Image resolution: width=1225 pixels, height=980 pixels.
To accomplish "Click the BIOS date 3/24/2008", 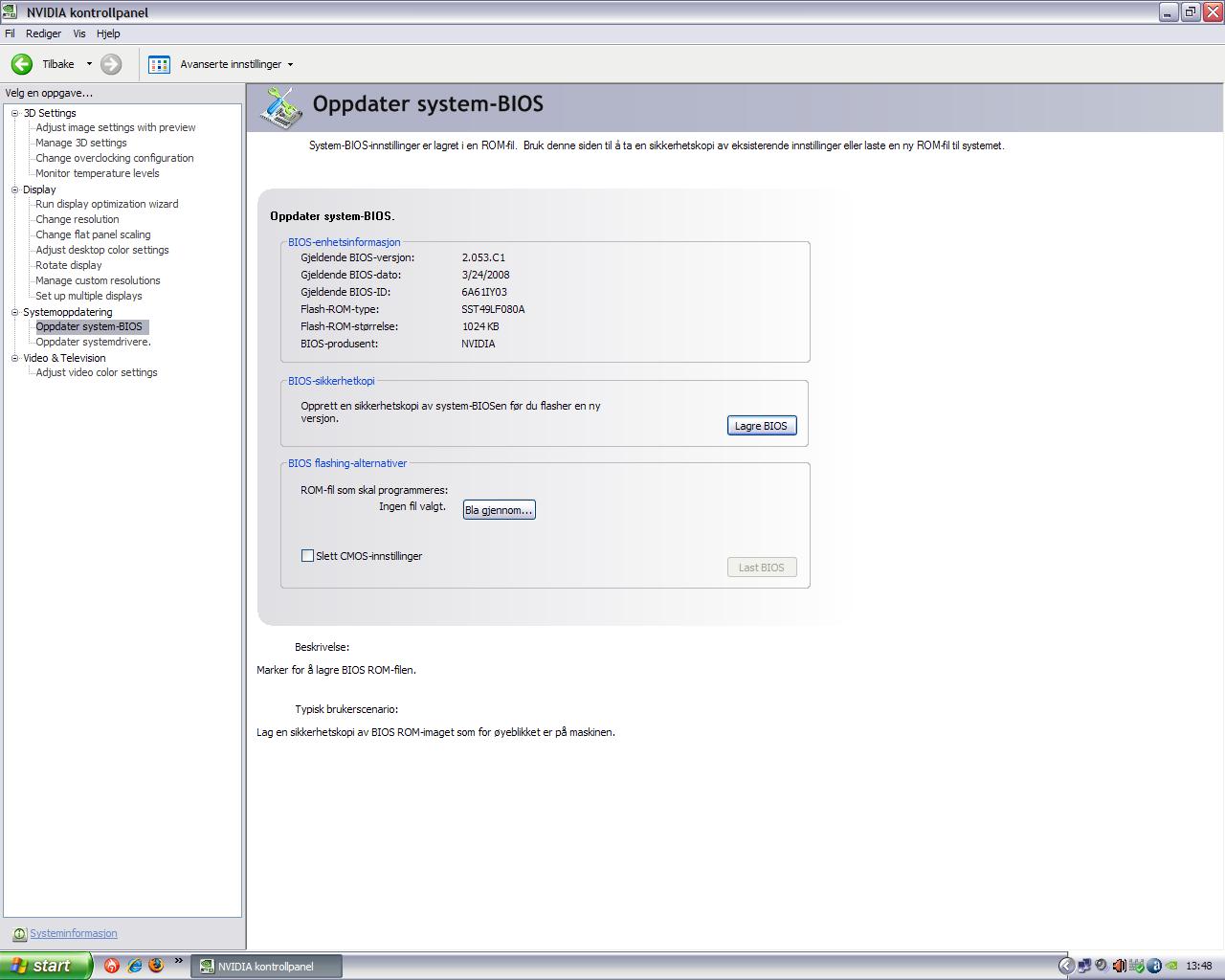I will (485, 275).
